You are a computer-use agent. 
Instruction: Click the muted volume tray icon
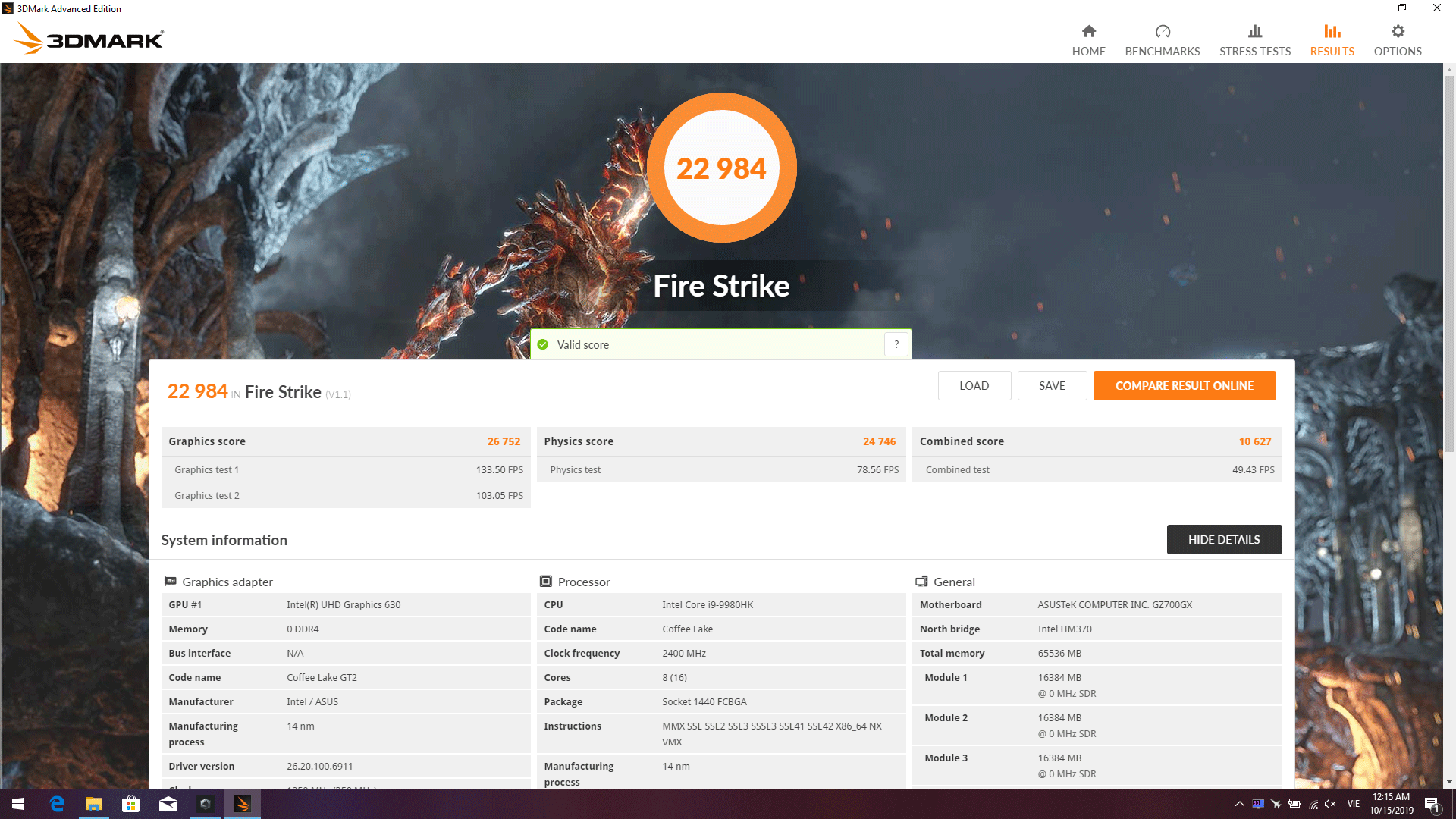[1330, 804]
